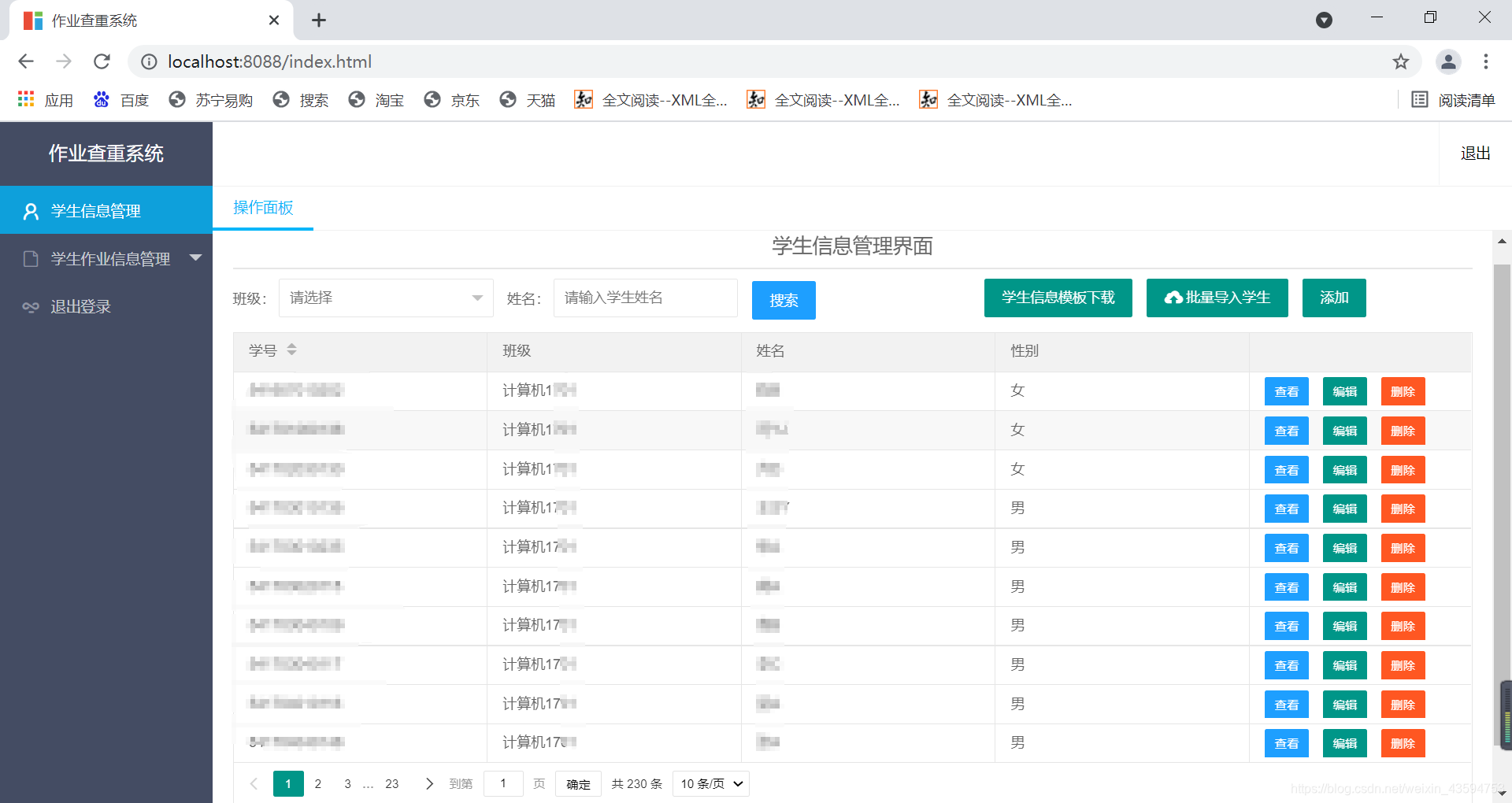1512x803 pixels.
Task: Open the 苏宁易购 bookmark
Action: pos(211,100)
